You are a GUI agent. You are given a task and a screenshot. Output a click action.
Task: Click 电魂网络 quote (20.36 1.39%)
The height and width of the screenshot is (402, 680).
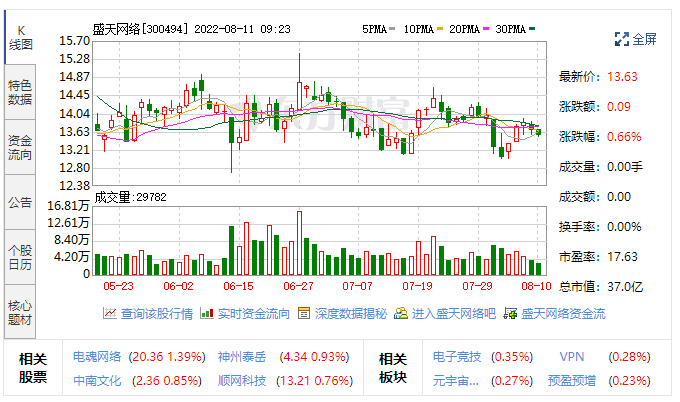167,357
